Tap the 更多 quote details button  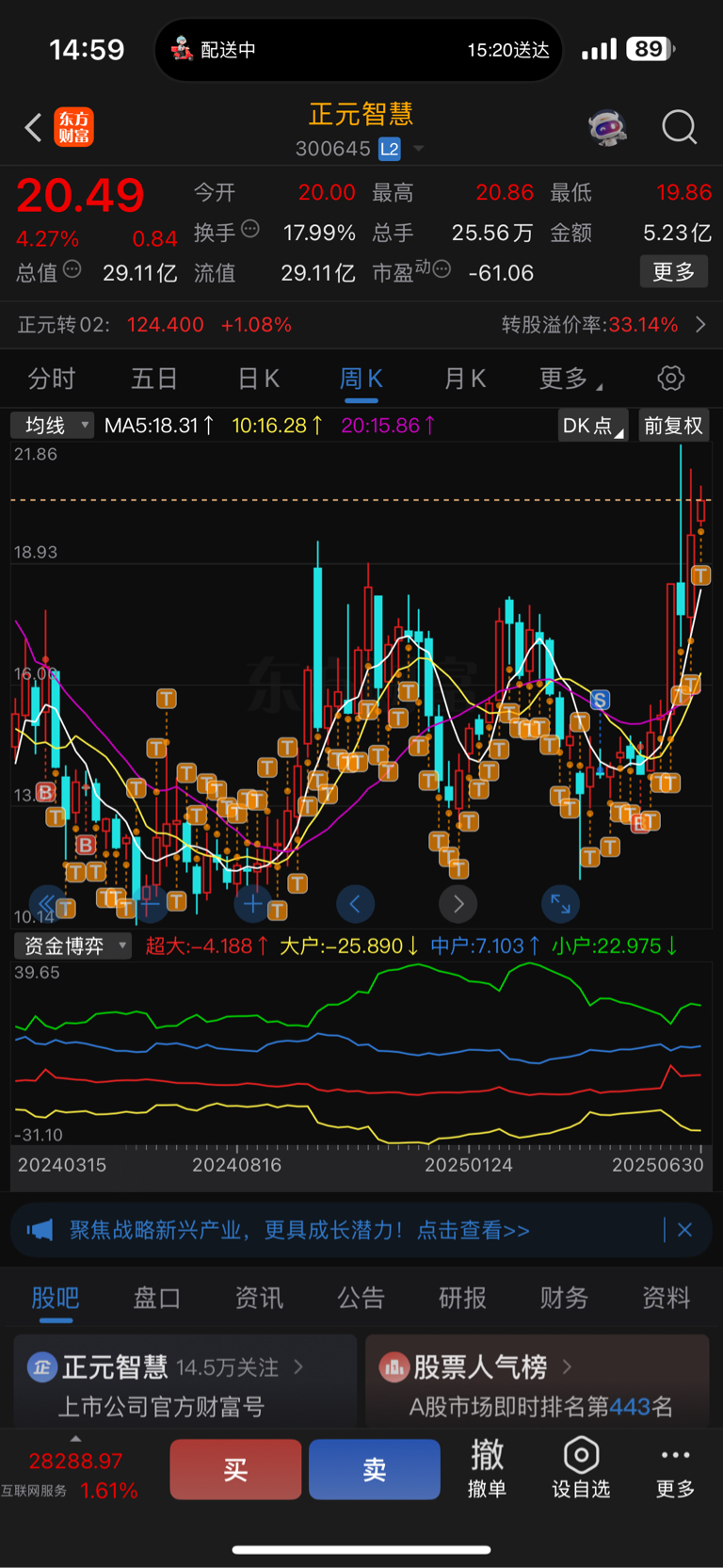point(674,272)
